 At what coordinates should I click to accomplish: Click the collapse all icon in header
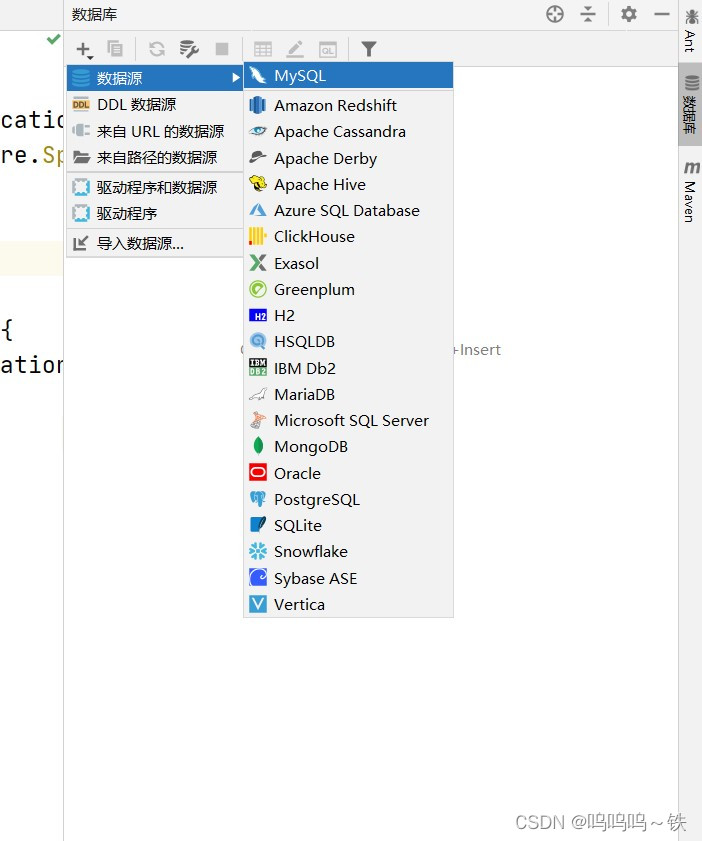tap(588, 14)
